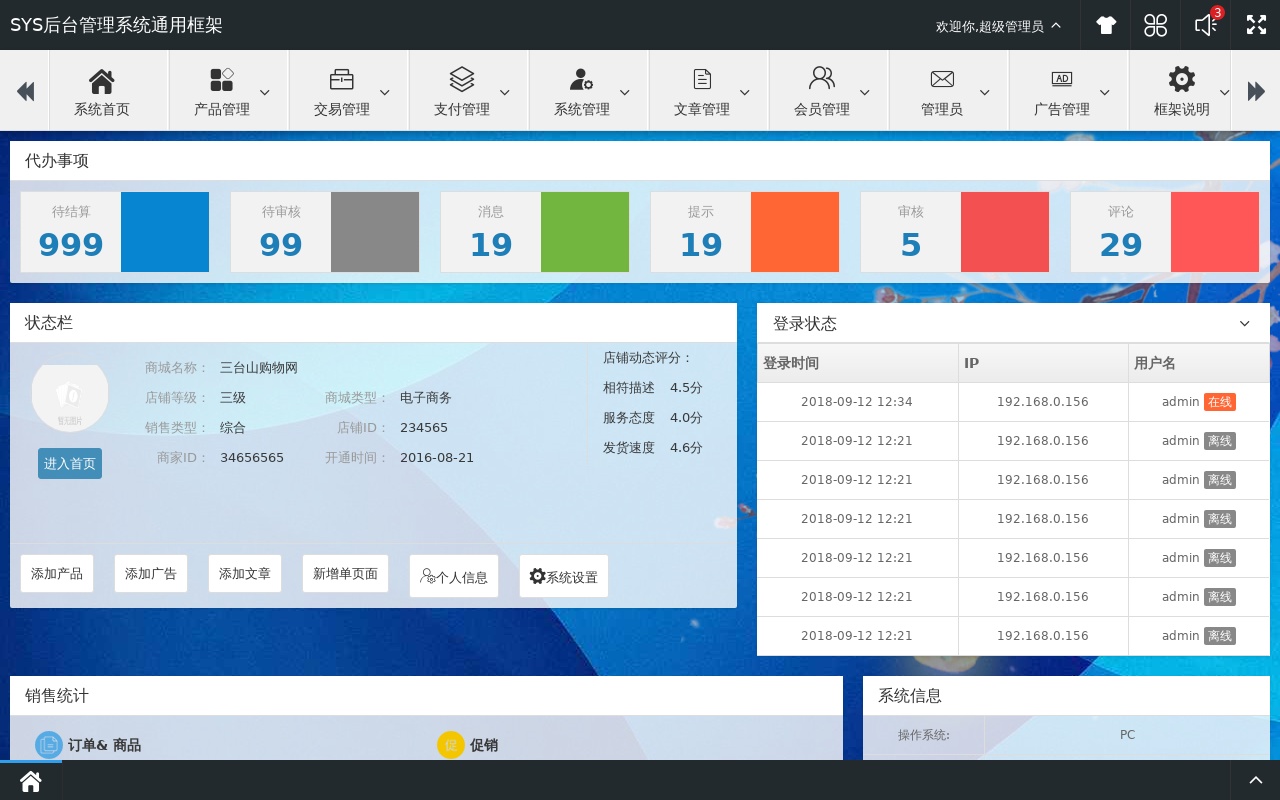
Task: Expand the bottom bar up-chevron
Action: [1256, 781]
